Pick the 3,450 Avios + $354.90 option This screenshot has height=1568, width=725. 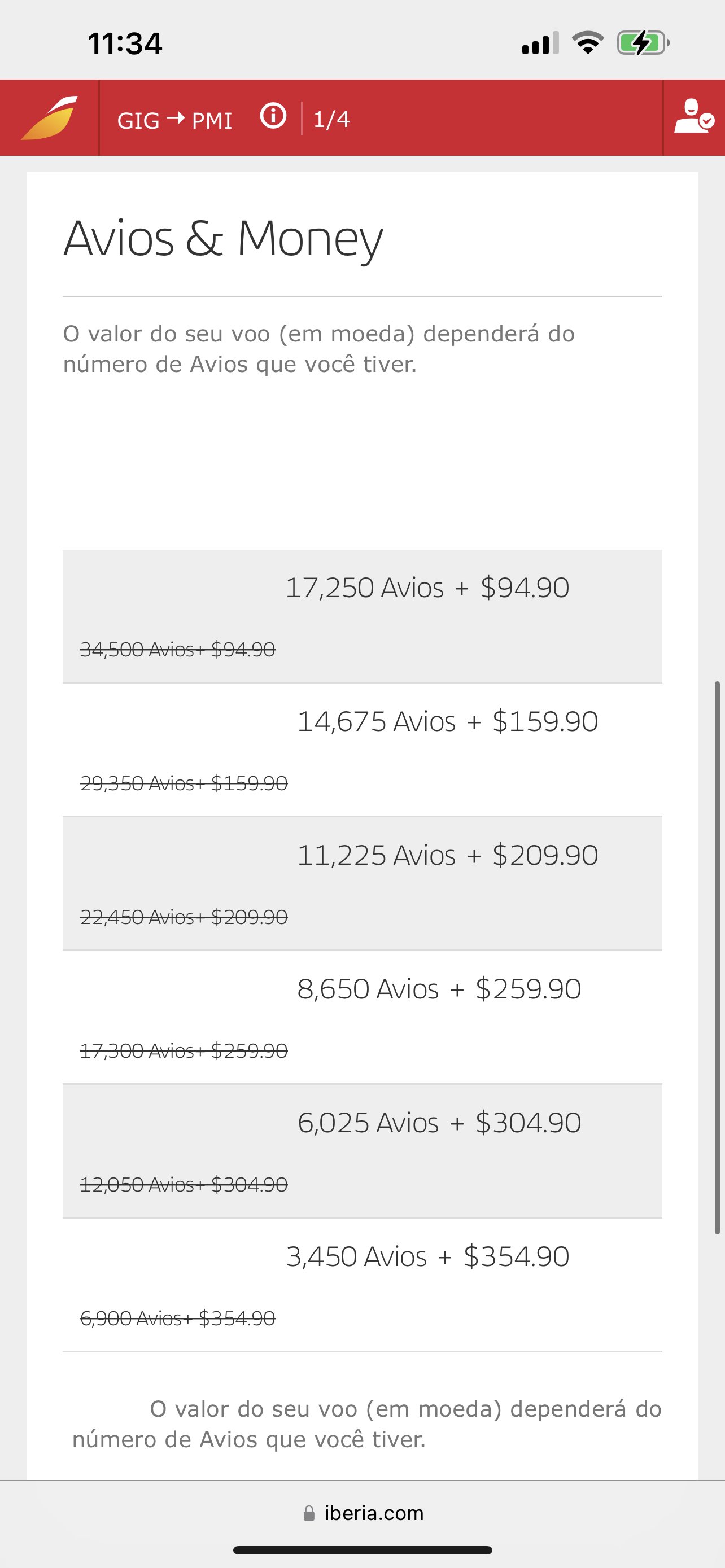pos(362,1285)
